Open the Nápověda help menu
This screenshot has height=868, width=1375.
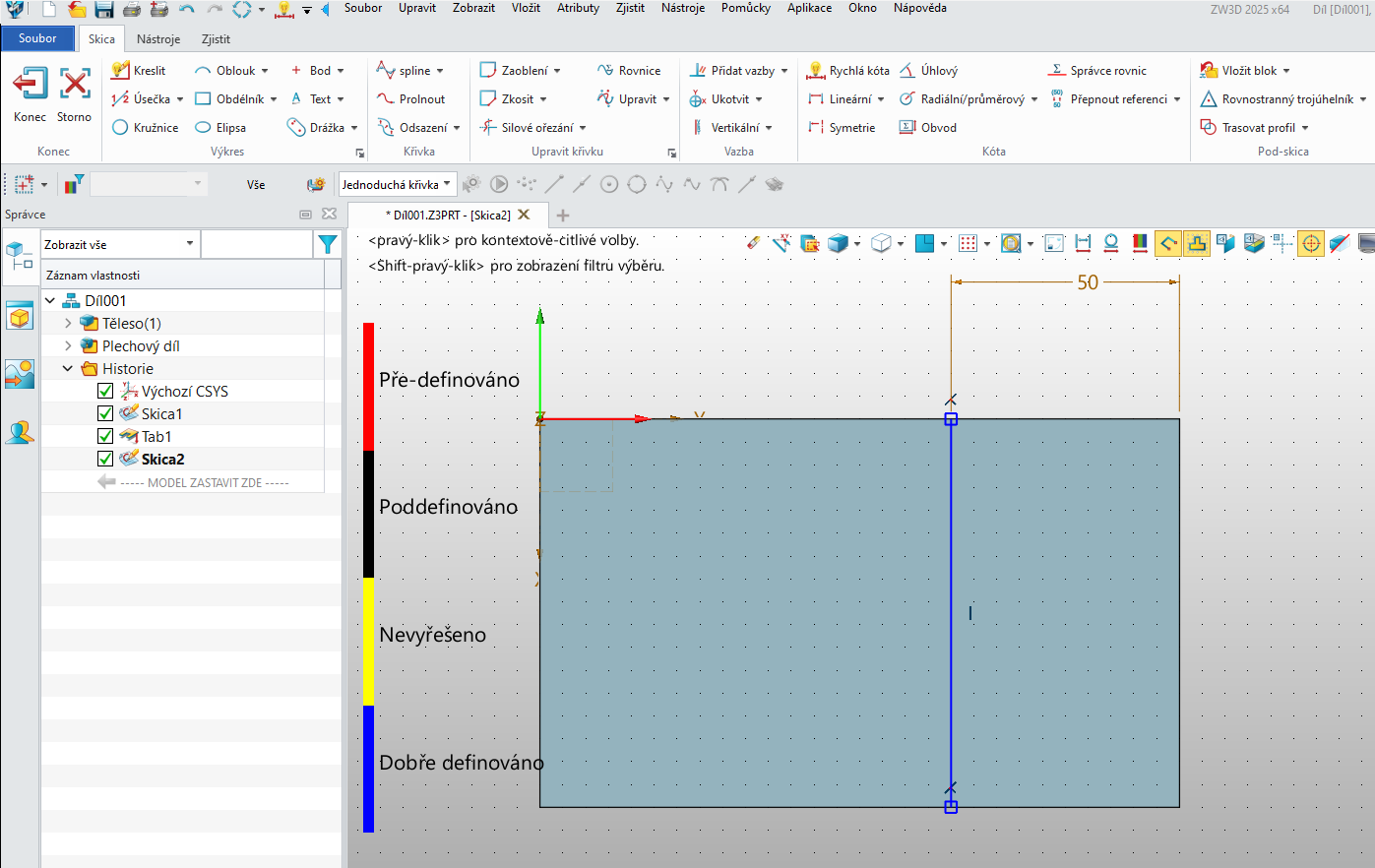pyautogui.click(x=920, y=8)
